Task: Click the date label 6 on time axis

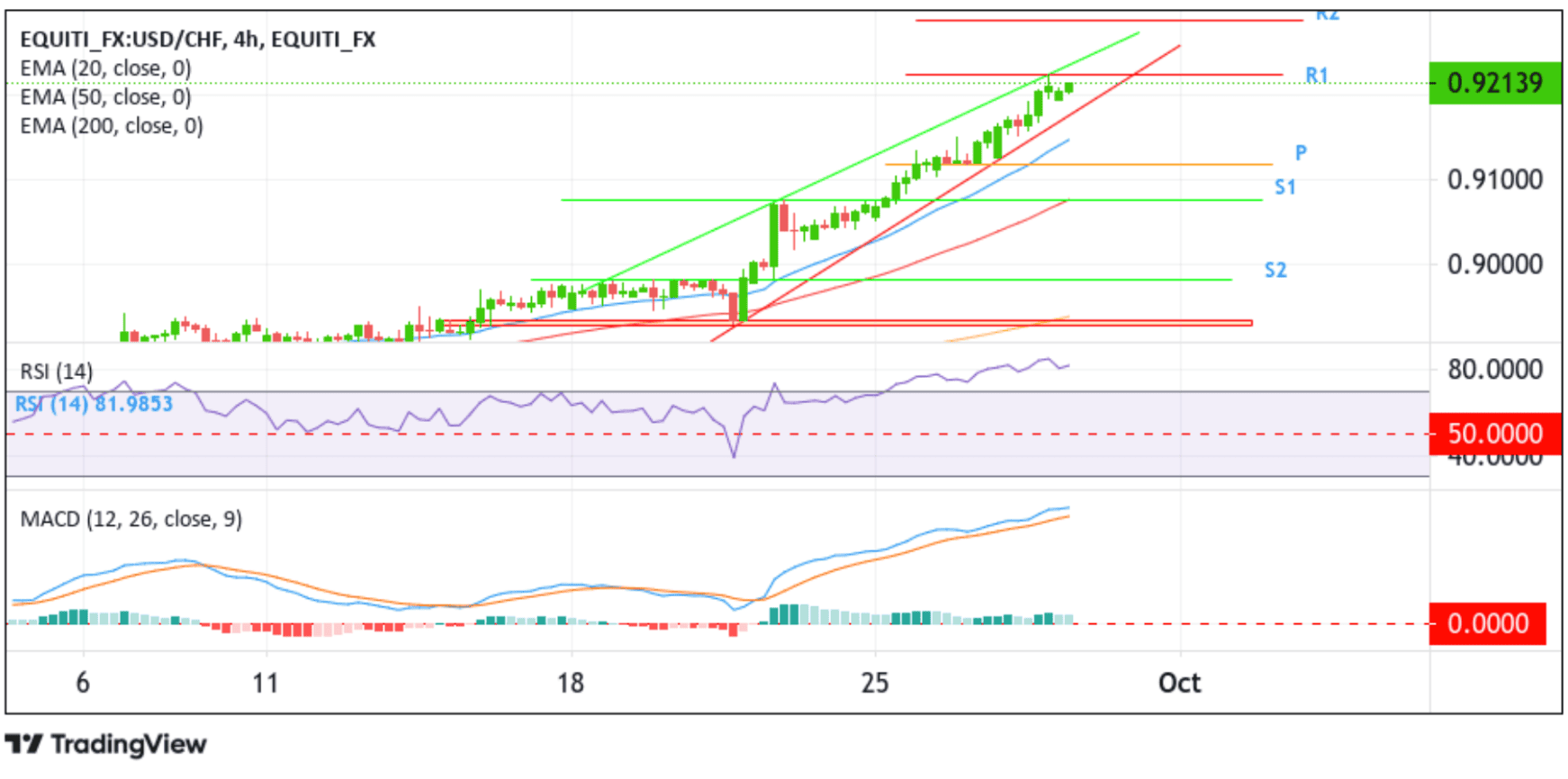Action: pyautogui.click(x=83, y=683)
